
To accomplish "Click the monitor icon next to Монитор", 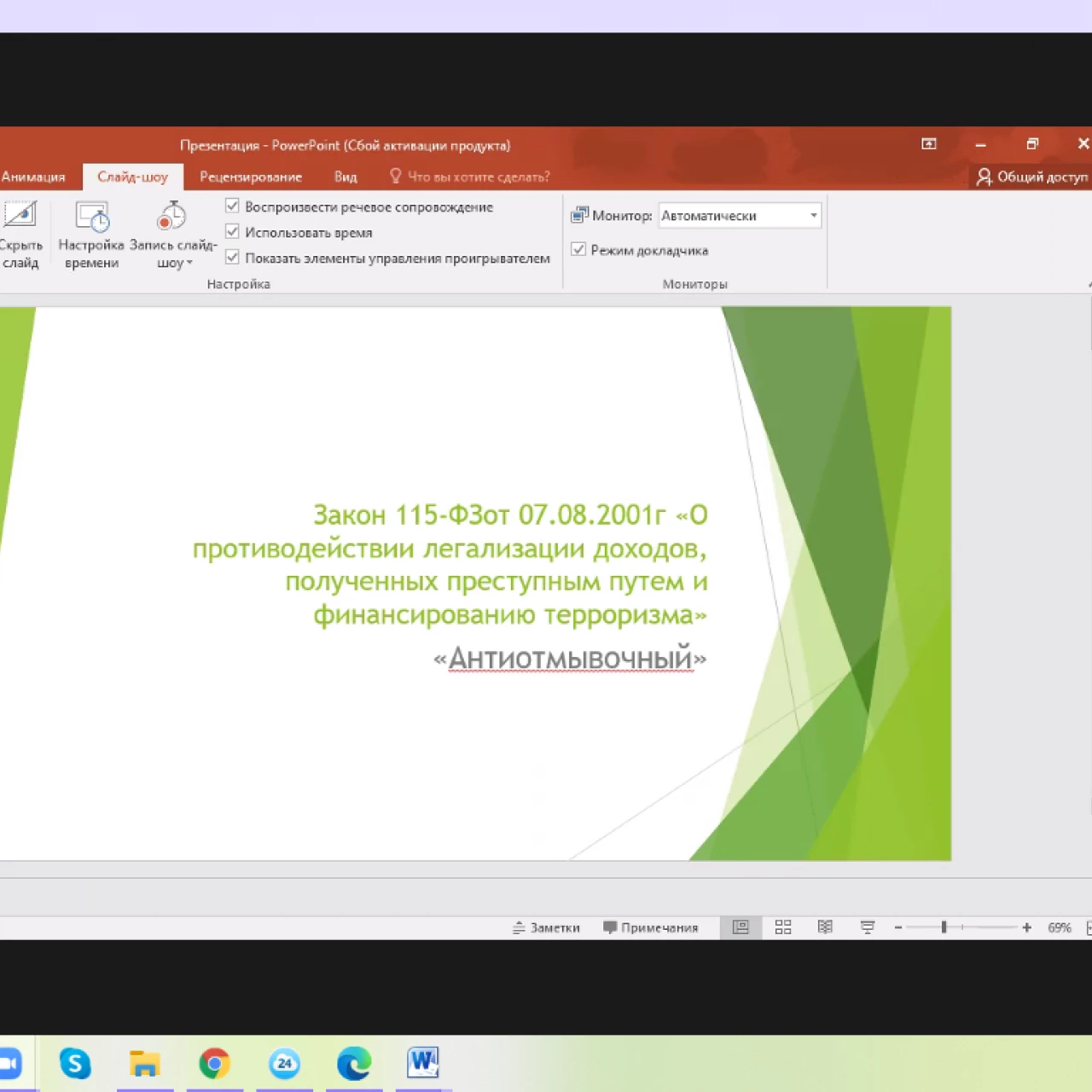I will 579,215.
